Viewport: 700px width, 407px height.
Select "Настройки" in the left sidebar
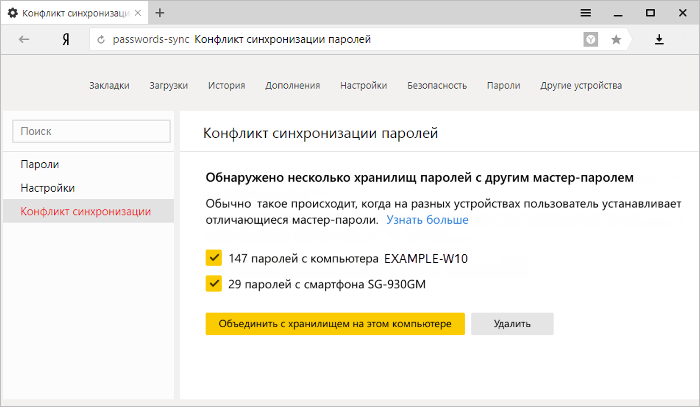(47, 188)
